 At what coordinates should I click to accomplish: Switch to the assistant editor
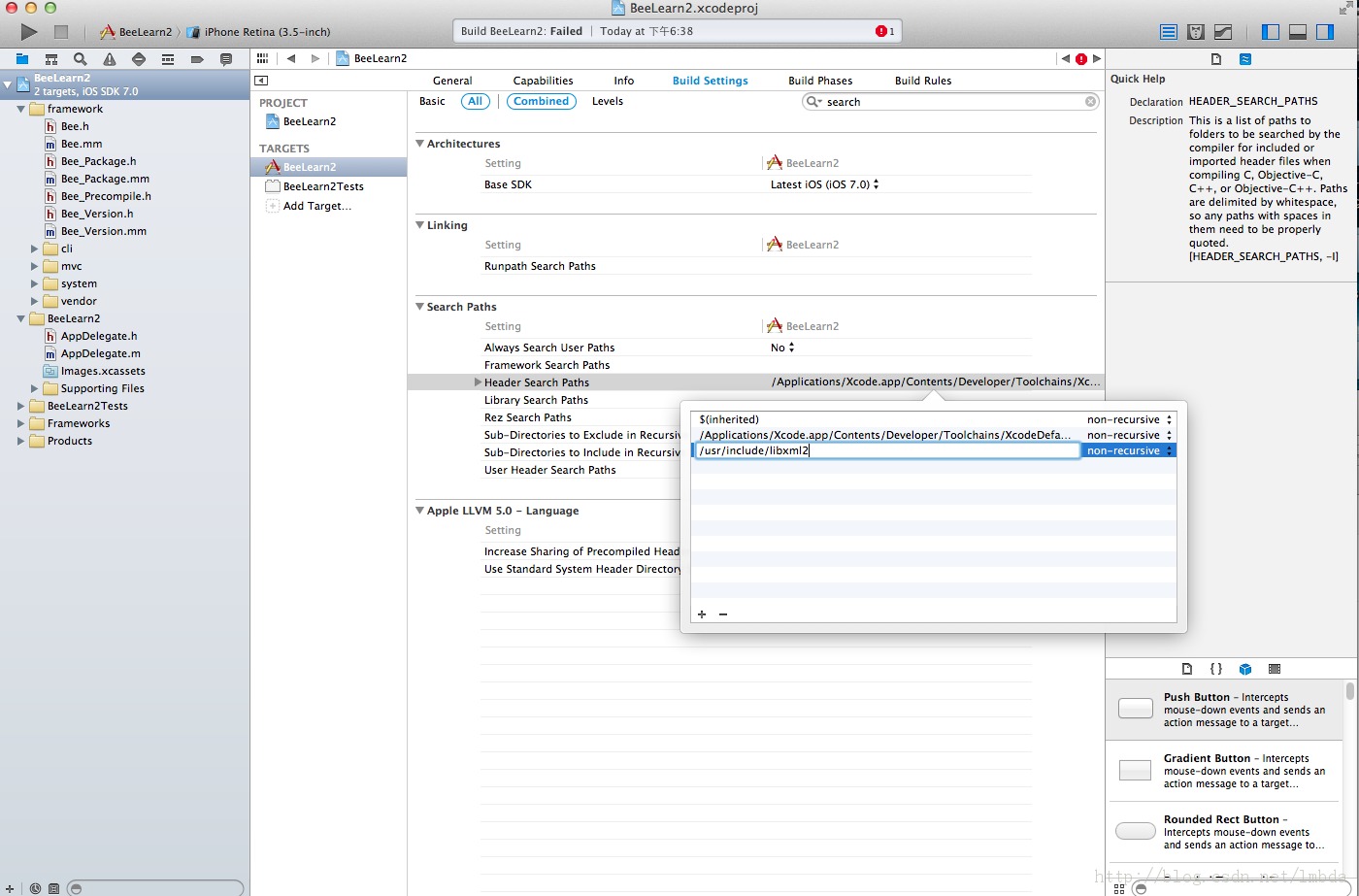(x=1197, y=32)
